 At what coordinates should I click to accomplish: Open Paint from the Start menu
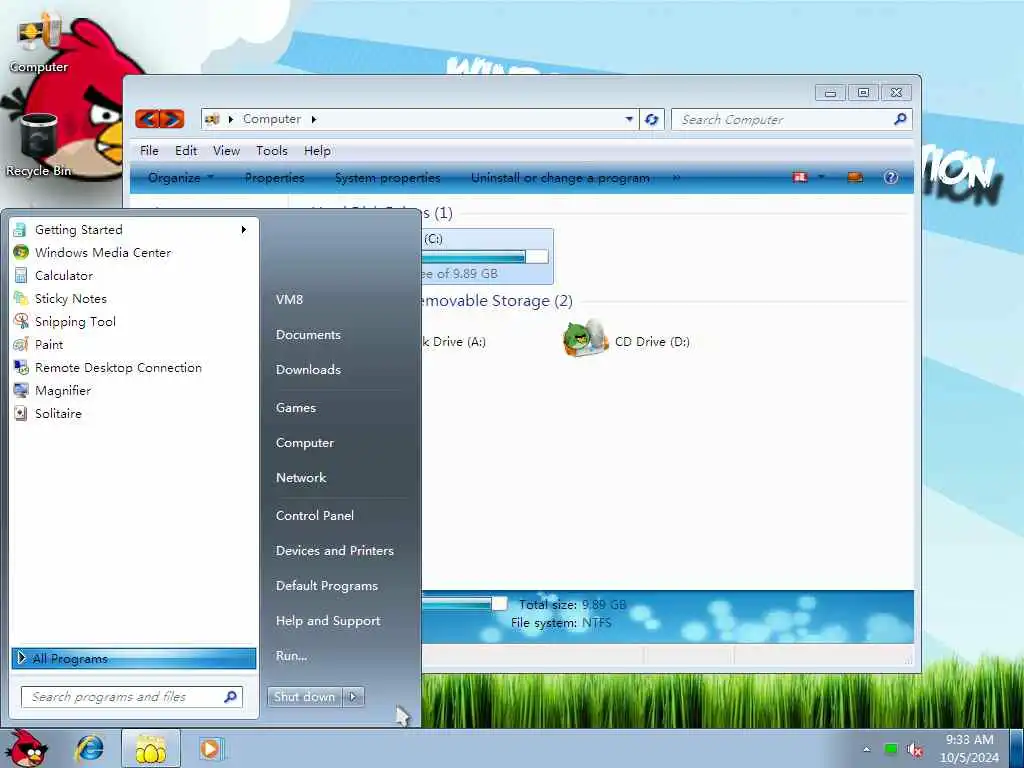133,344
